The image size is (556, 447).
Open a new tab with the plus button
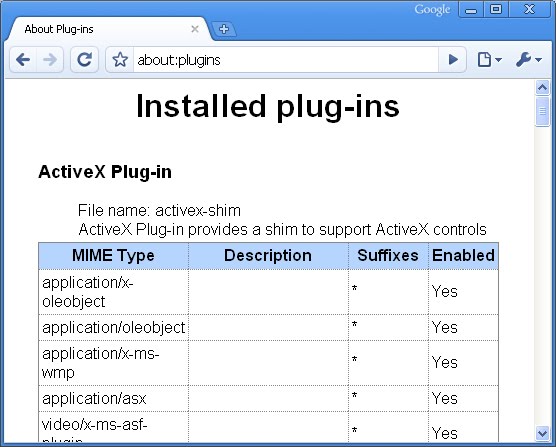(x=224, y=29)
